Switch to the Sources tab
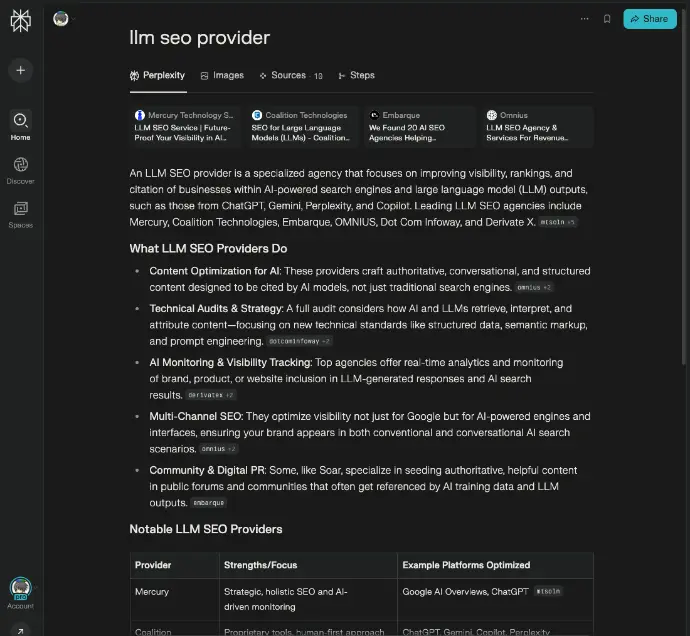The width and height of the screenshot is (690, 636). [291, 75]
